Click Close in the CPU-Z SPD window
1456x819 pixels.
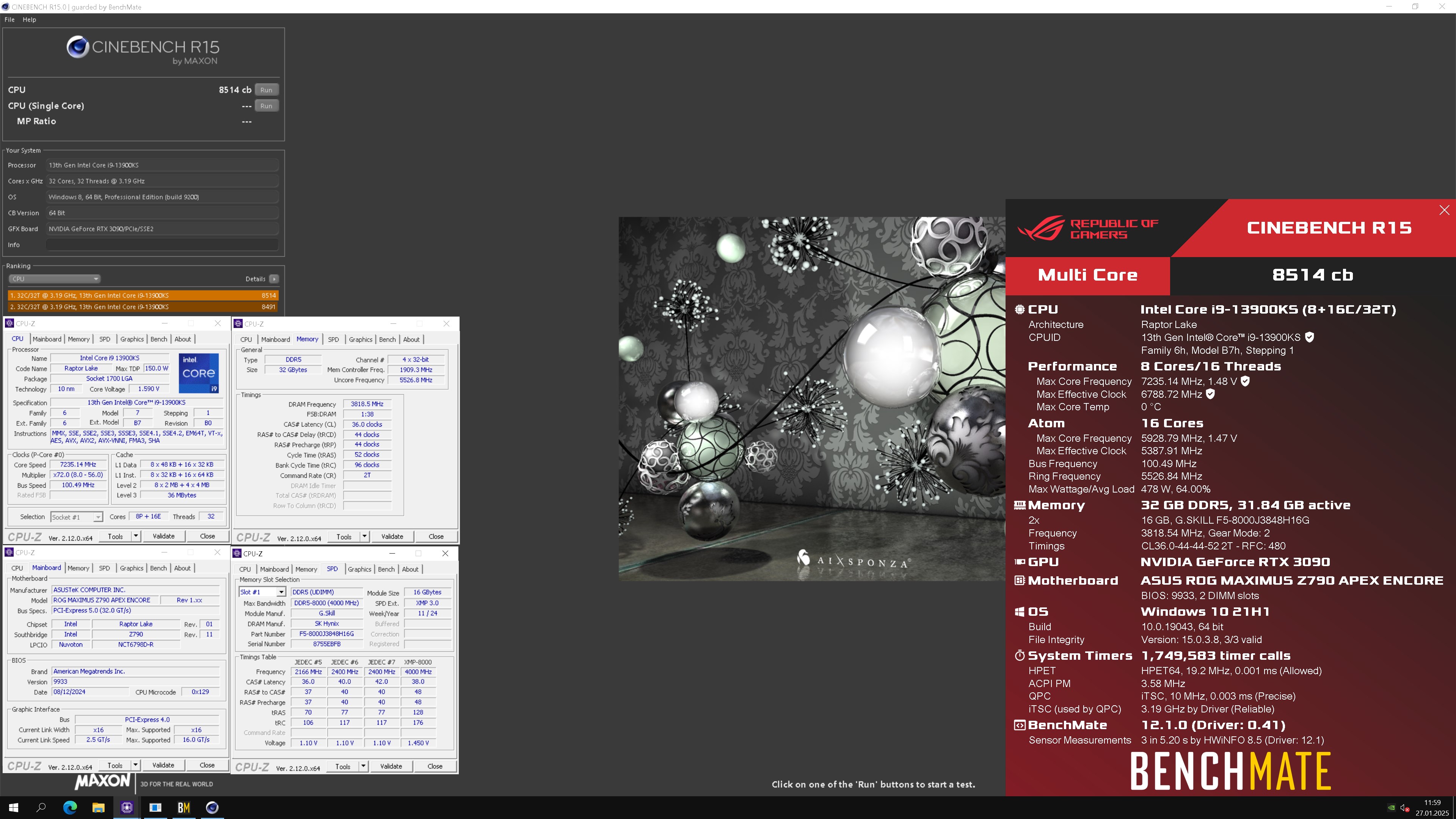[x=435, y=766]
